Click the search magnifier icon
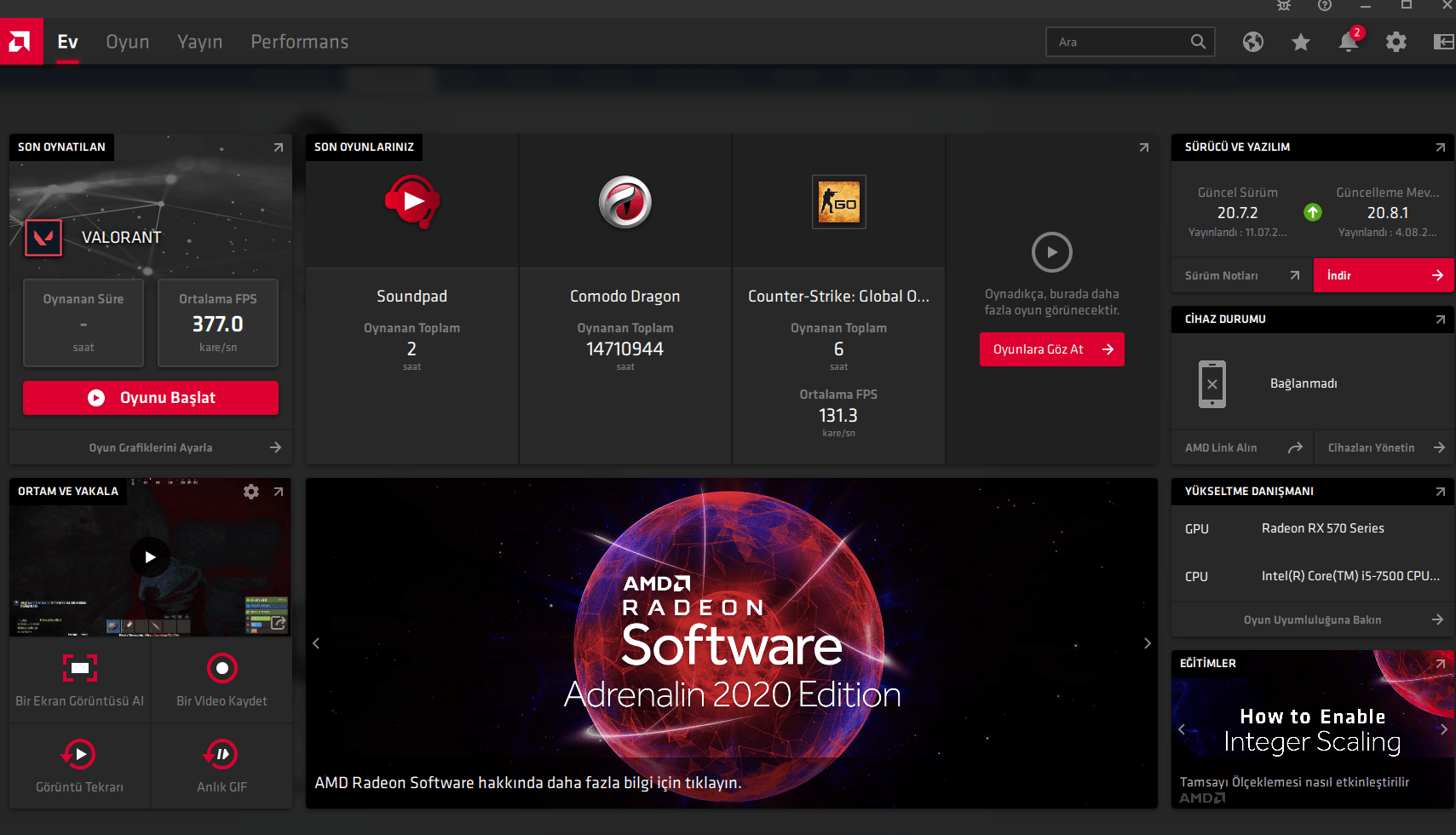Screen dimensions: 1456x835 point(1198,42)
